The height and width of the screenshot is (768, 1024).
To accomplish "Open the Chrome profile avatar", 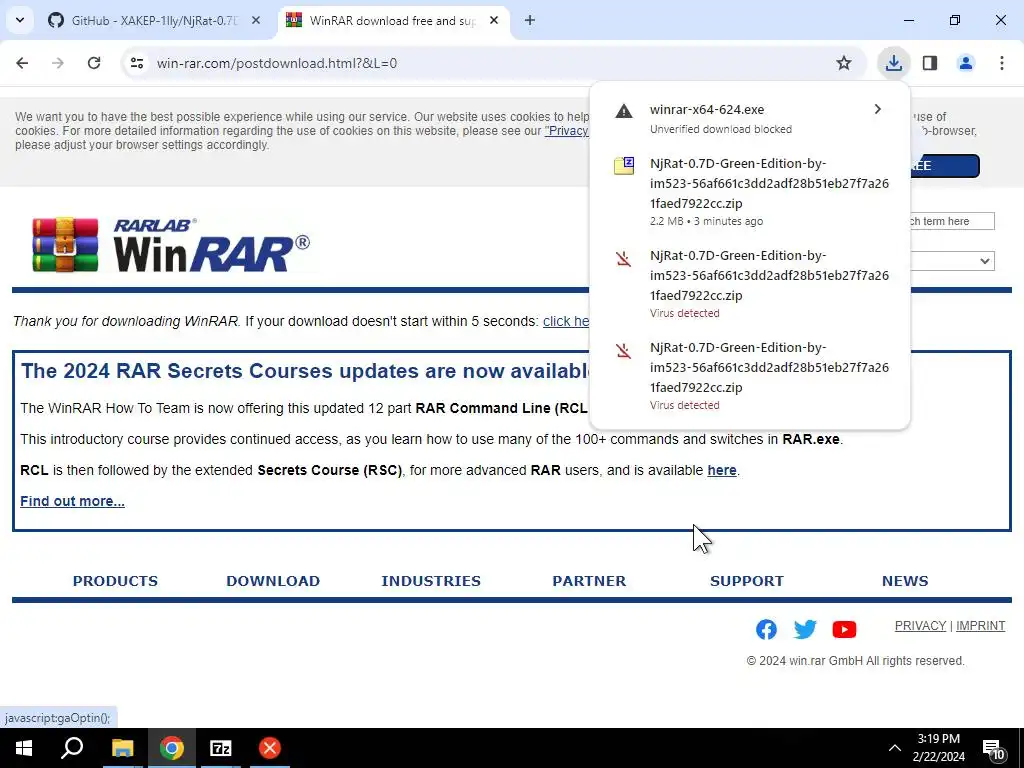I will [x=966, y=63].
